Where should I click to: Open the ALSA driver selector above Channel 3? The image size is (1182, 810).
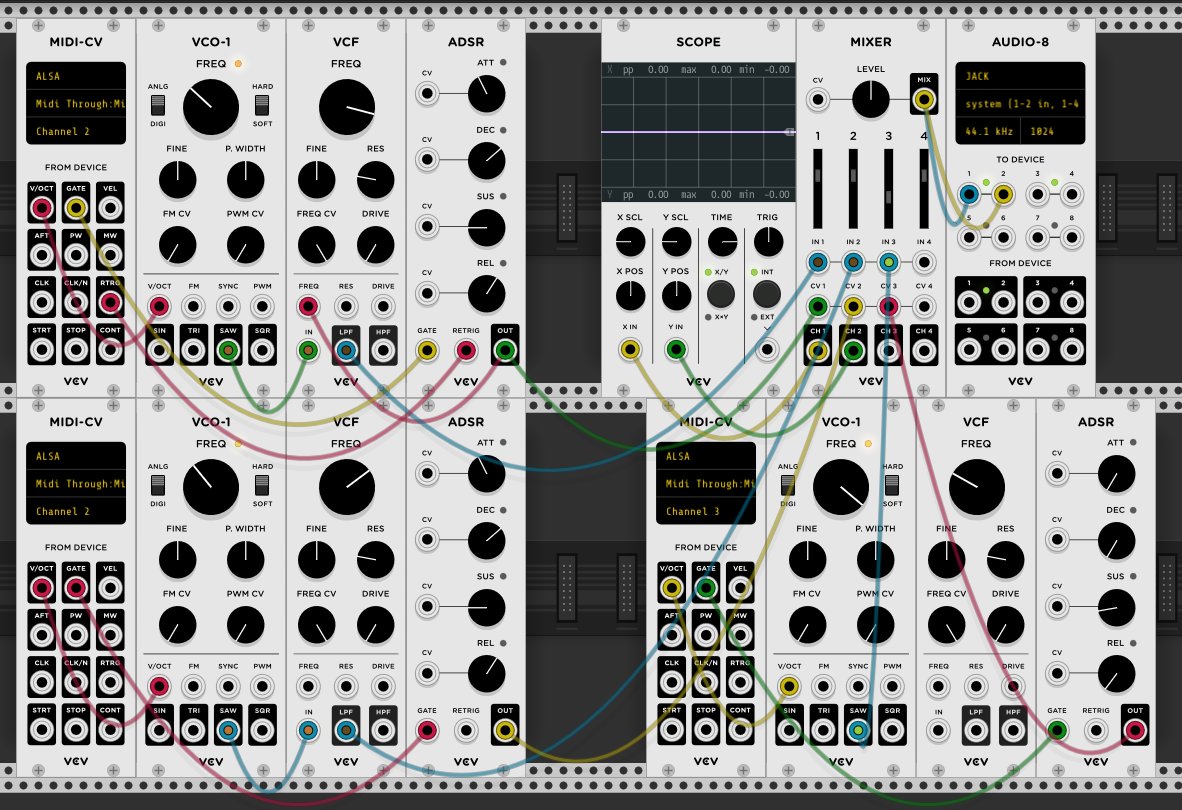[706, 456]
